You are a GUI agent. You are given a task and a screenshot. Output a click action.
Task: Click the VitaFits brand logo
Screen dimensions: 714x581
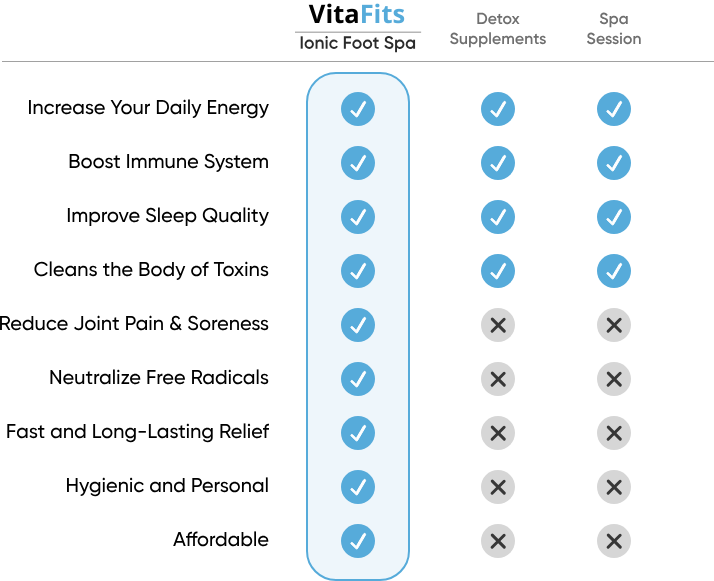click(357, 15)
